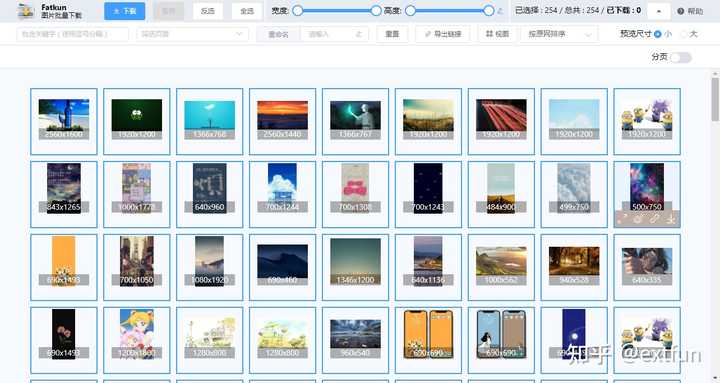Toggle the 分页 pagination switch
Viewport: 720px width, 383px height.
[x=681, y=57]
